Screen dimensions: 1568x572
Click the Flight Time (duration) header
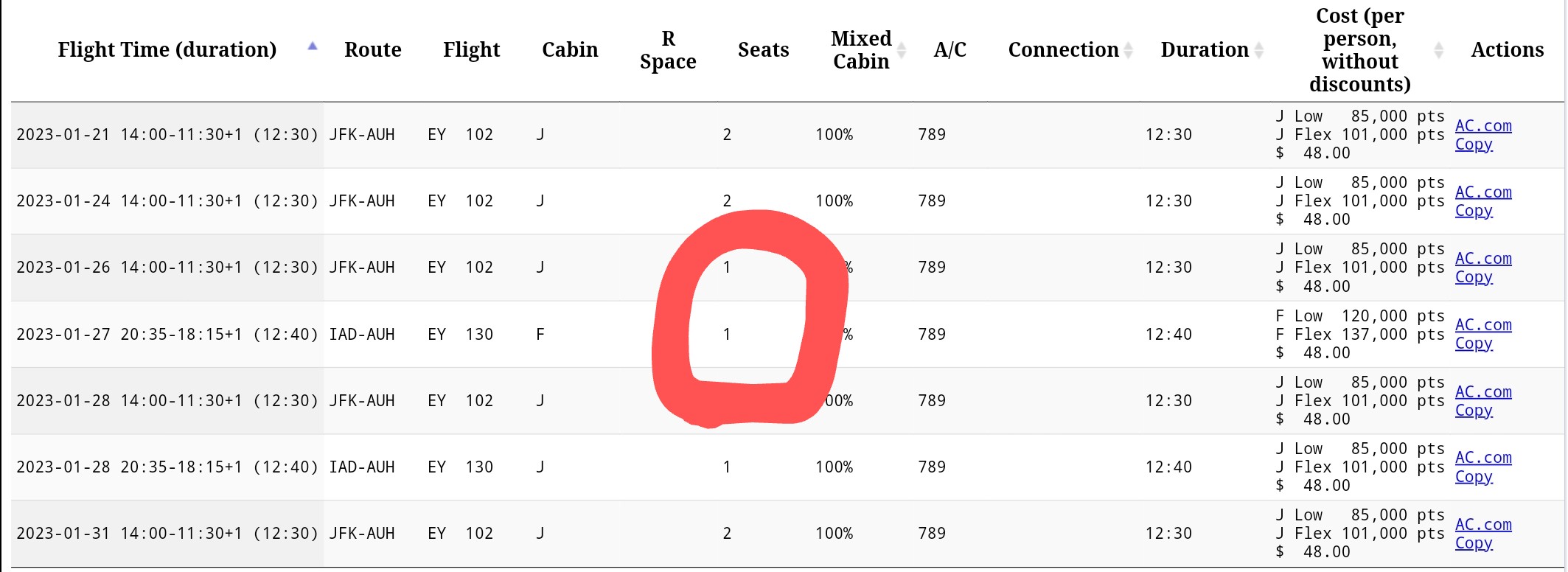click(167, 50)
